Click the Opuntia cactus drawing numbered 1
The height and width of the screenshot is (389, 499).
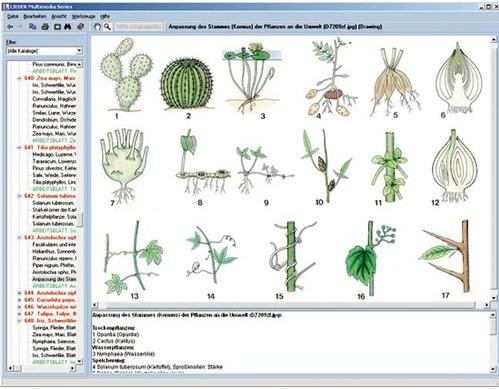click(127, 75)
